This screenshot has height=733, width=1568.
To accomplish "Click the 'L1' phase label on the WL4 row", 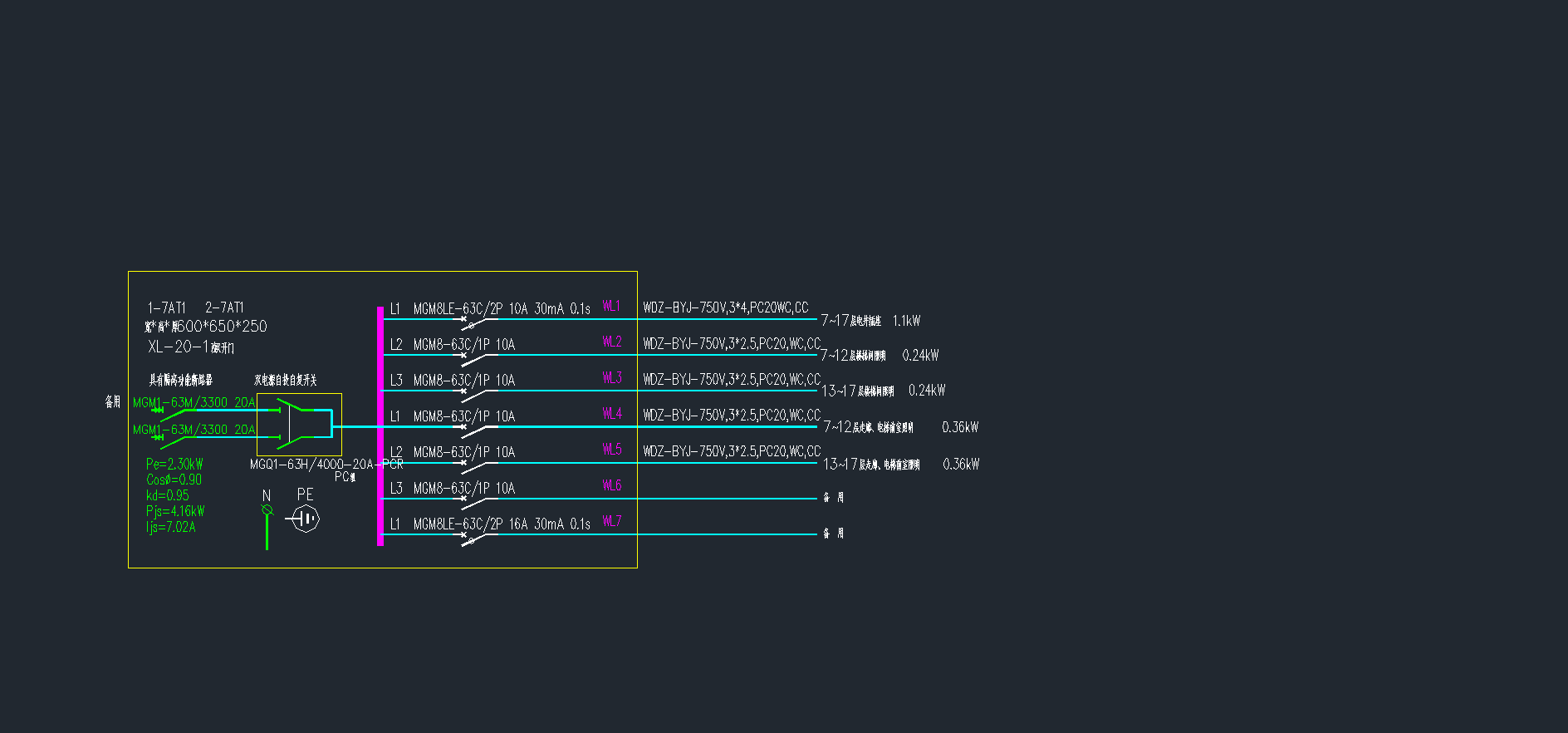I will coord(395,416).
